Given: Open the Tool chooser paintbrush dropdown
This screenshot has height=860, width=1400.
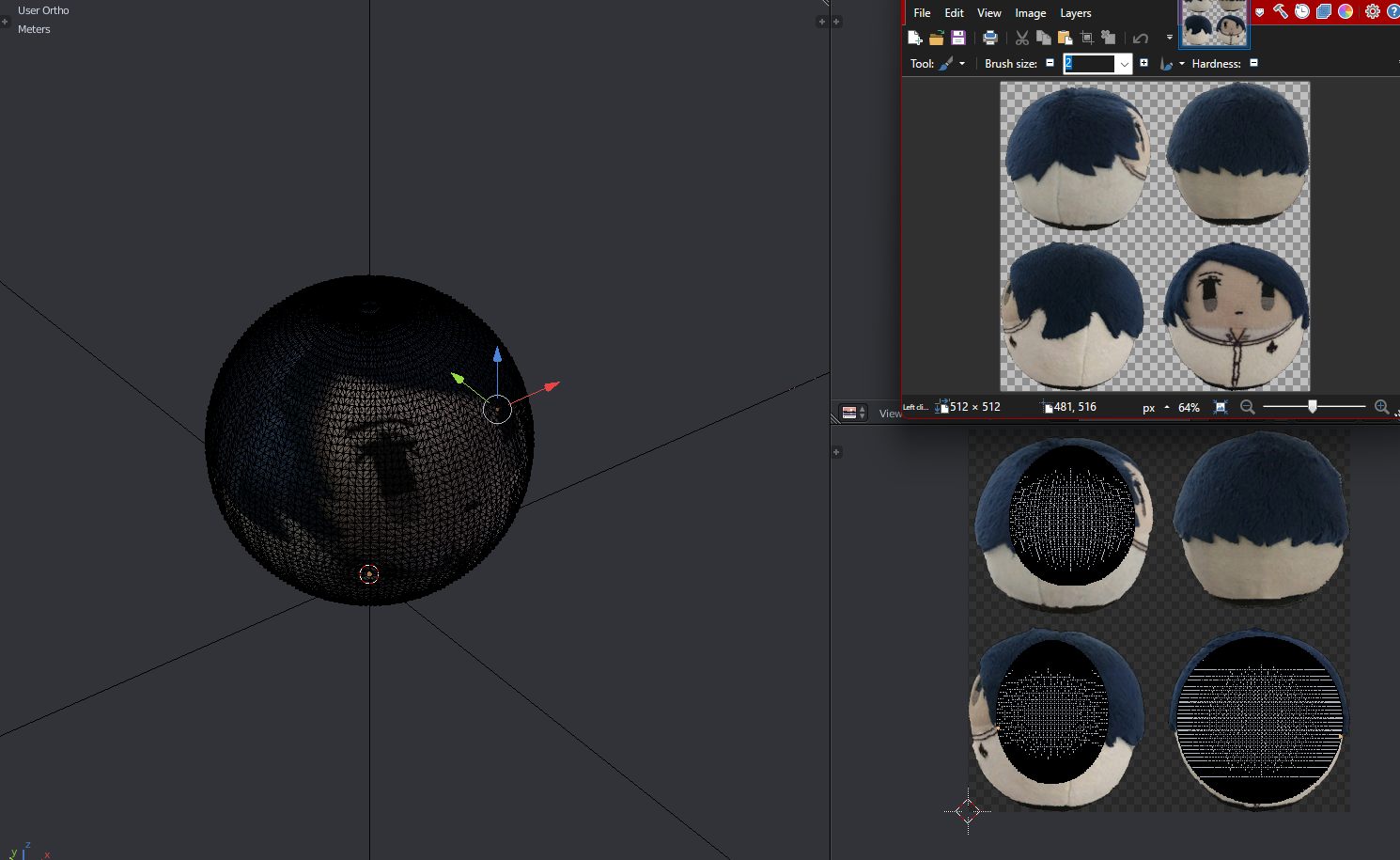Looking at the screenshot, I should point(952,64).
